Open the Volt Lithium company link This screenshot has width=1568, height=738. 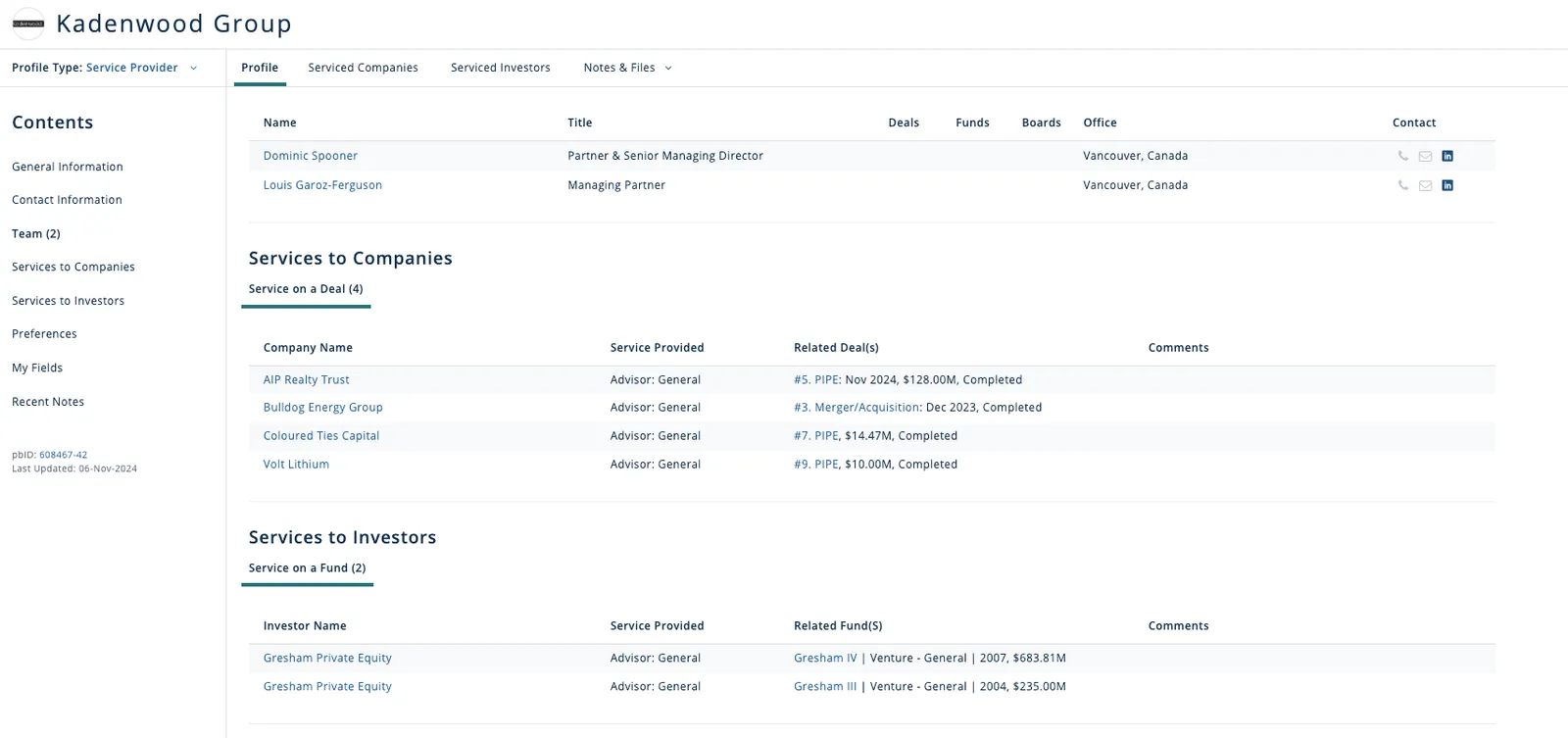[x=296, y=465]
